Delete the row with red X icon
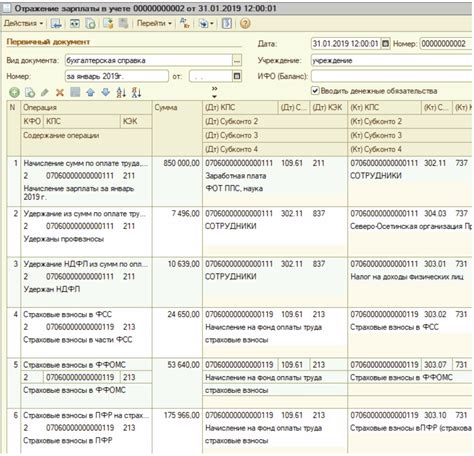Screen dimensions: 474x456 [60, 92]
